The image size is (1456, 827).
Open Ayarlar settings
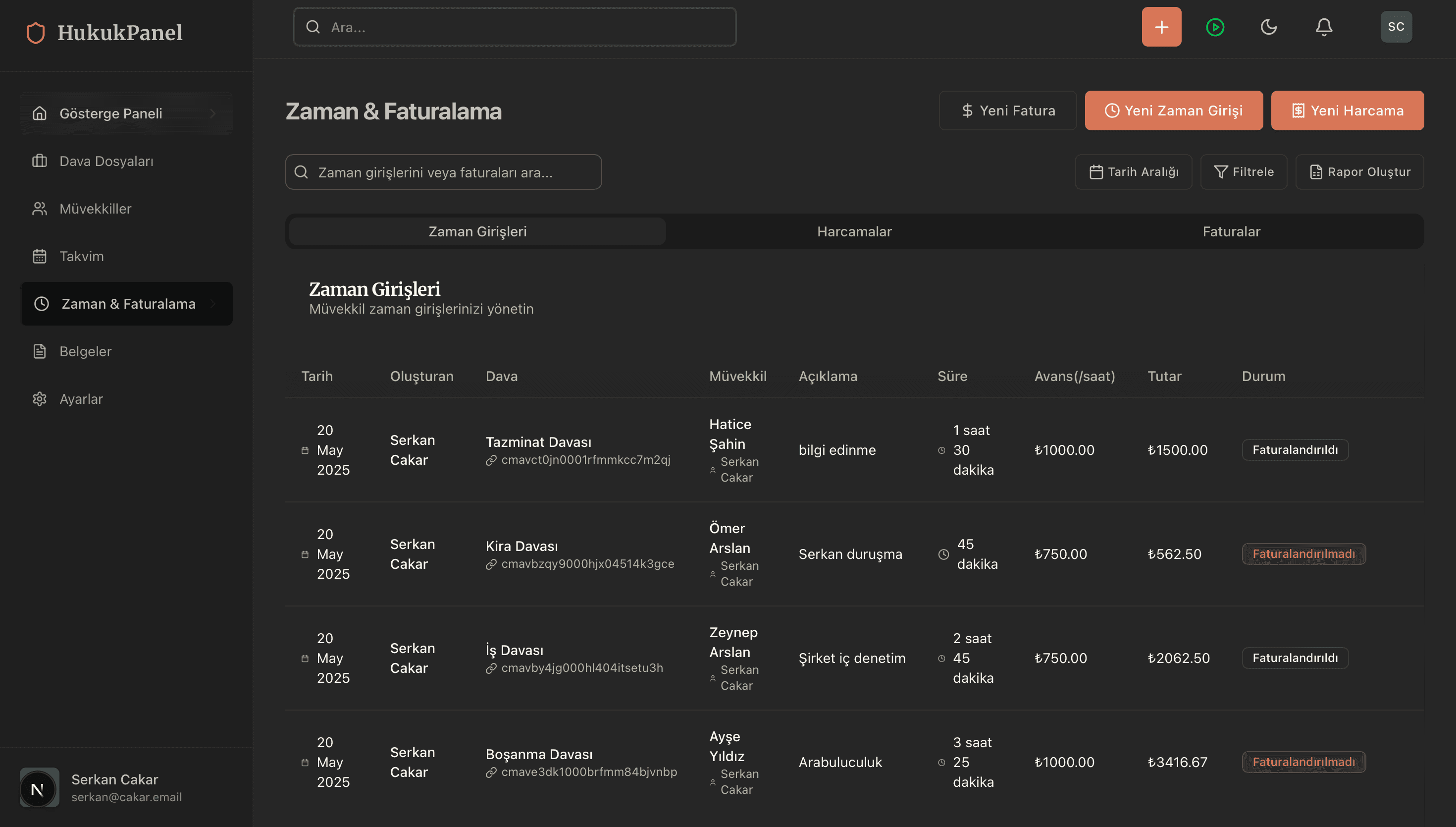(81, 399)
